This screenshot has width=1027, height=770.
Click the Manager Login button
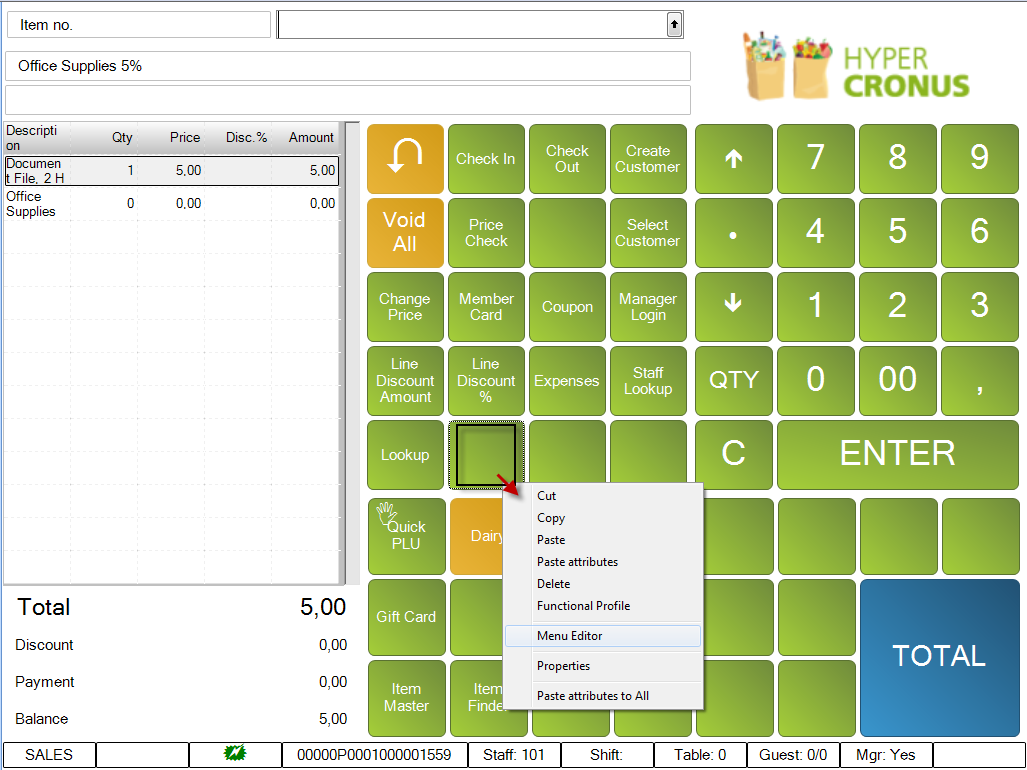648,307
